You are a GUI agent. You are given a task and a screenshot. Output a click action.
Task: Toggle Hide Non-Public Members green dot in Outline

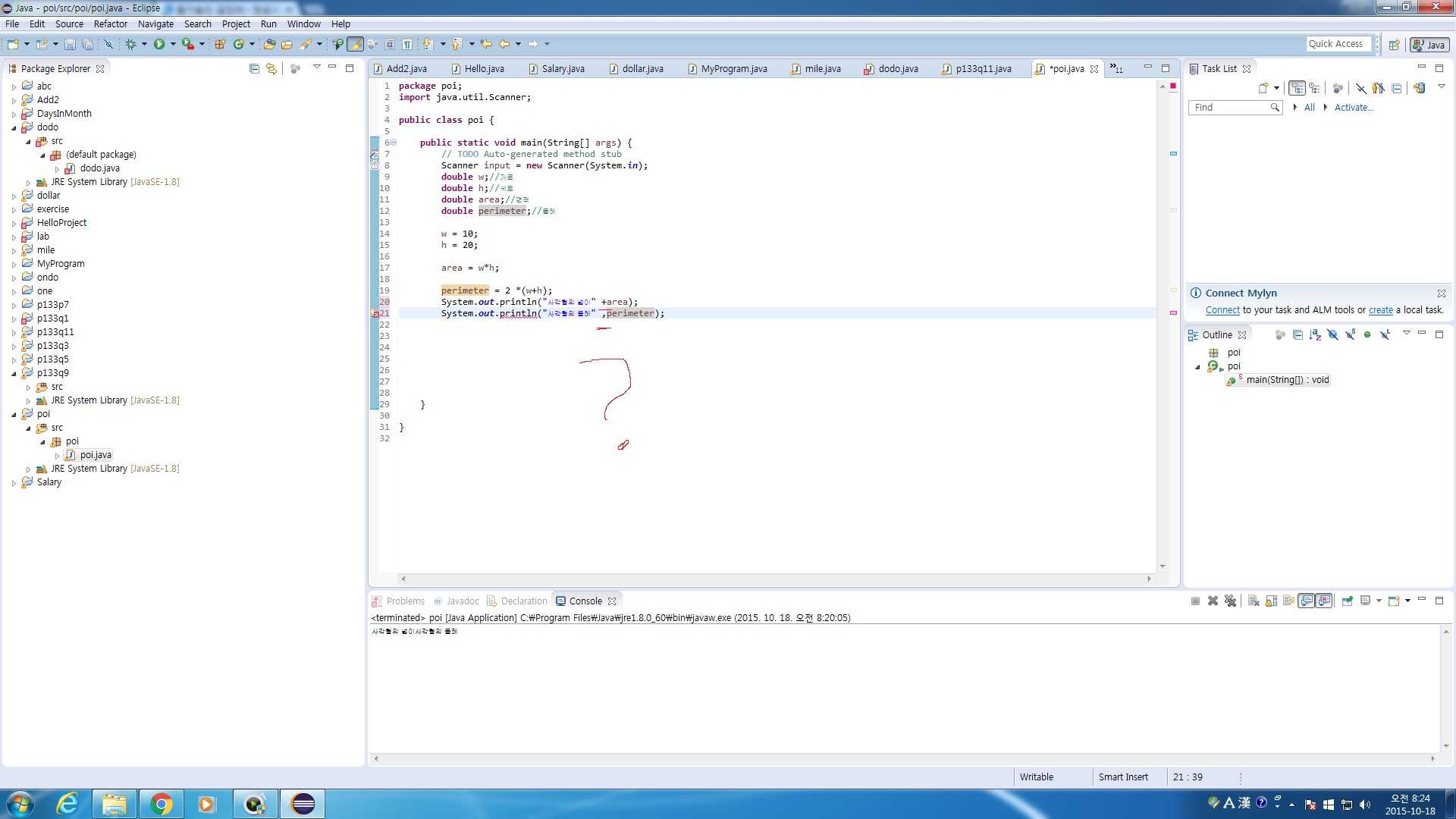pos(1367,334)
